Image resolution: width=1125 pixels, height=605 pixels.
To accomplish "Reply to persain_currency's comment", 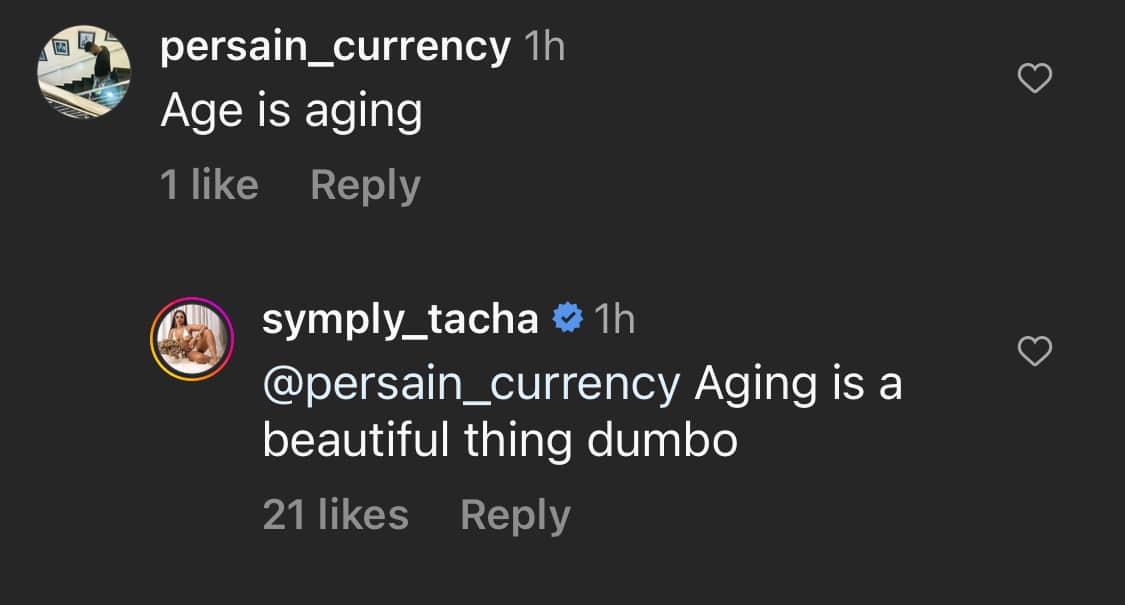I will [x=366, y=184].
